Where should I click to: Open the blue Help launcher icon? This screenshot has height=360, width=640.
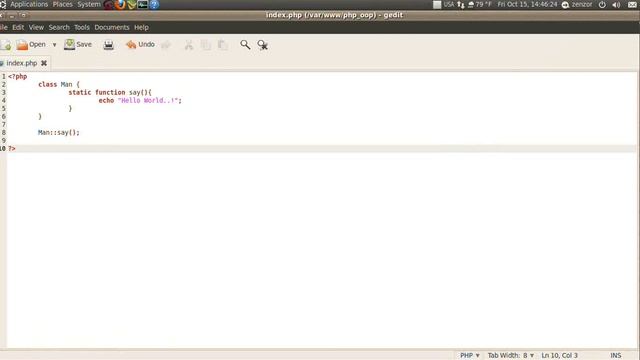point(154,5)
